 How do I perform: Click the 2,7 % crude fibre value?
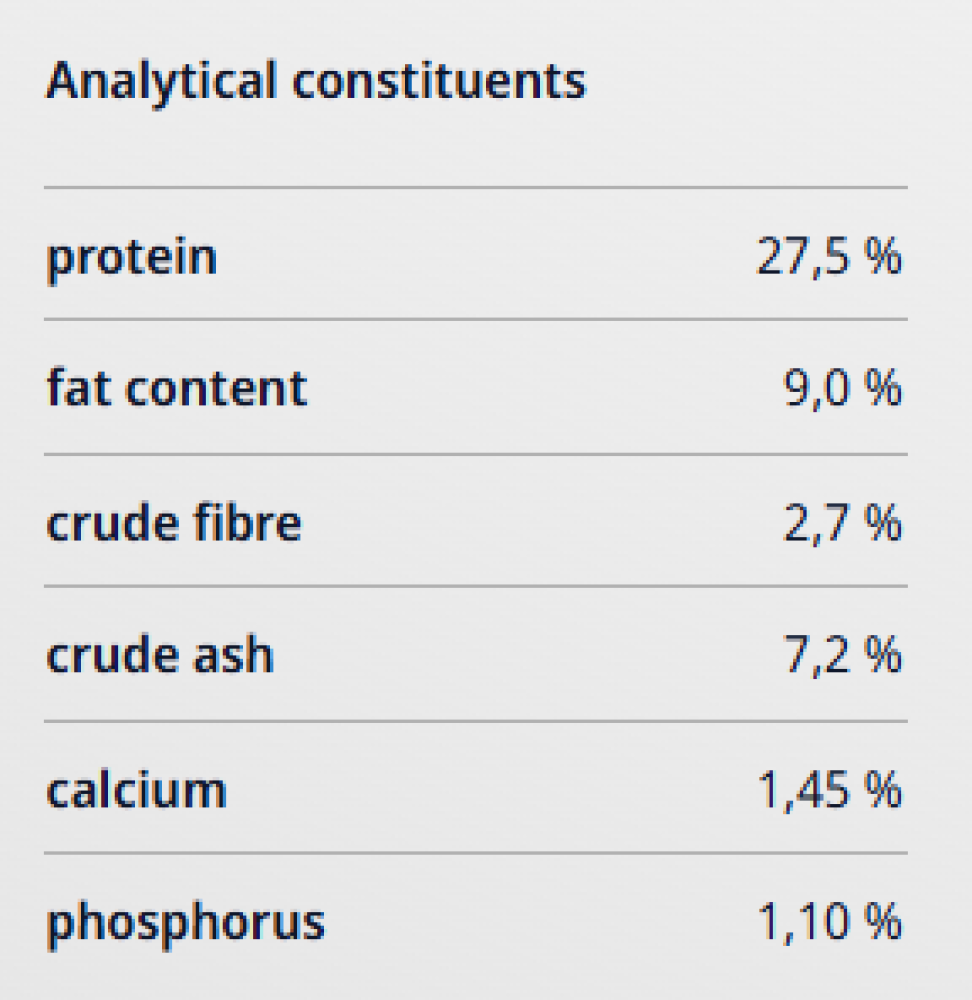coord(841,523)
